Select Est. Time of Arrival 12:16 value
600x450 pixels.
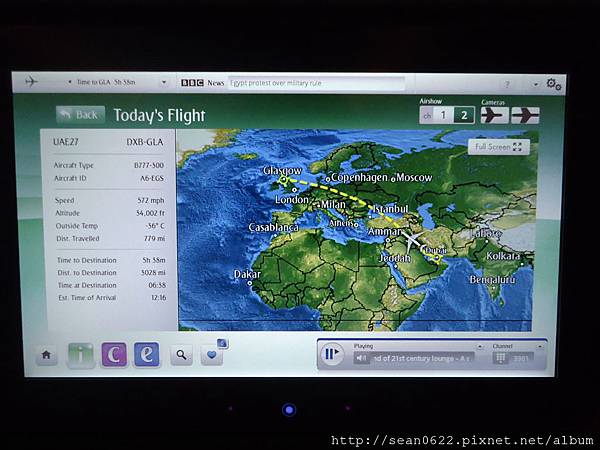pos(158,298)
